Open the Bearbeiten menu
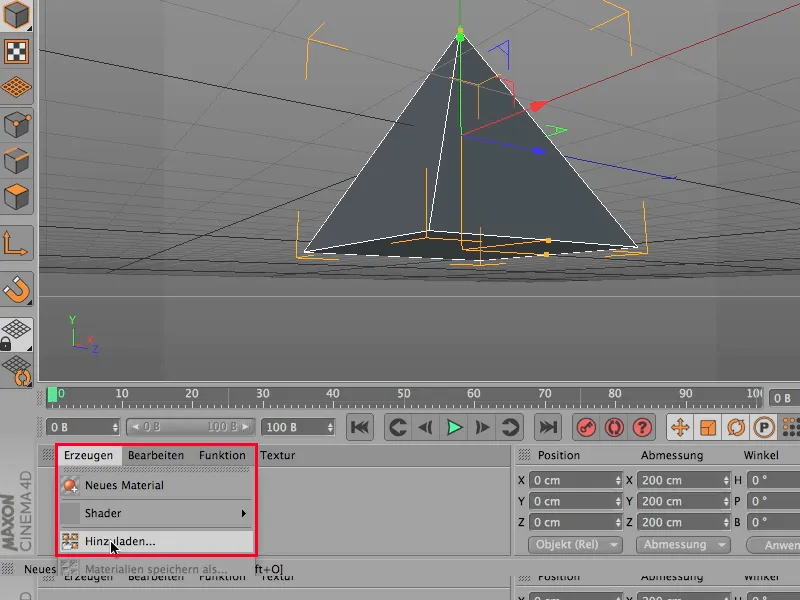Viewport: 800px width, 600px height. pos(156,455)
